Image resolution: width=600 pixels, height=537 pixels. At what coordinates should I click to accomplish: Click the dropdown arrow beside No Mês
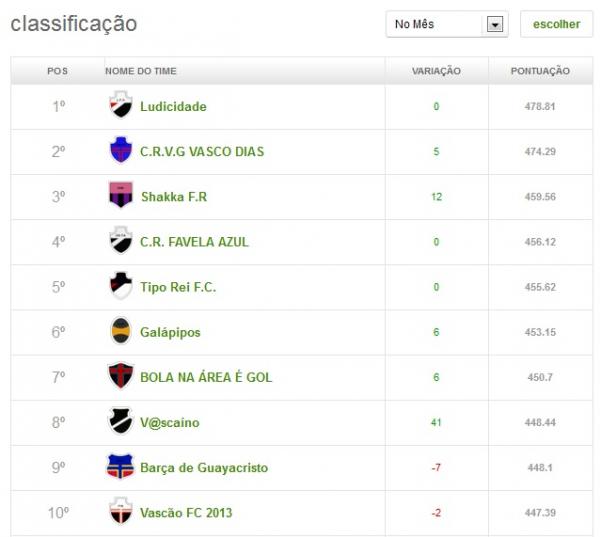point(494,25)
